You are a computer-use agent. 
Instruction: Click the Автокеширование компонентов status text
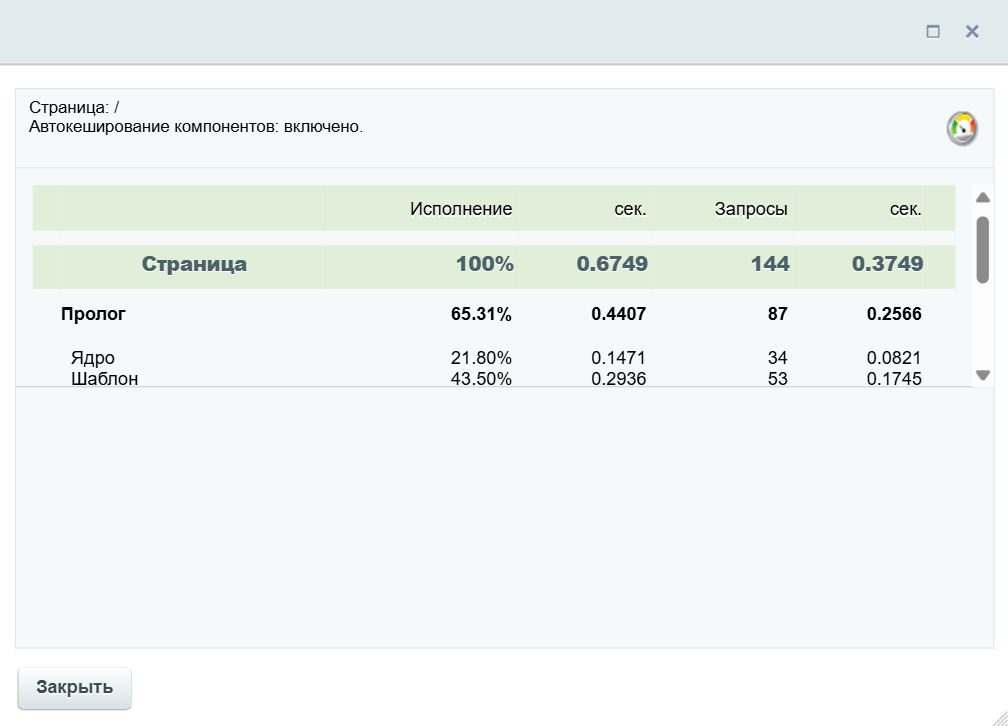point(196,127)
